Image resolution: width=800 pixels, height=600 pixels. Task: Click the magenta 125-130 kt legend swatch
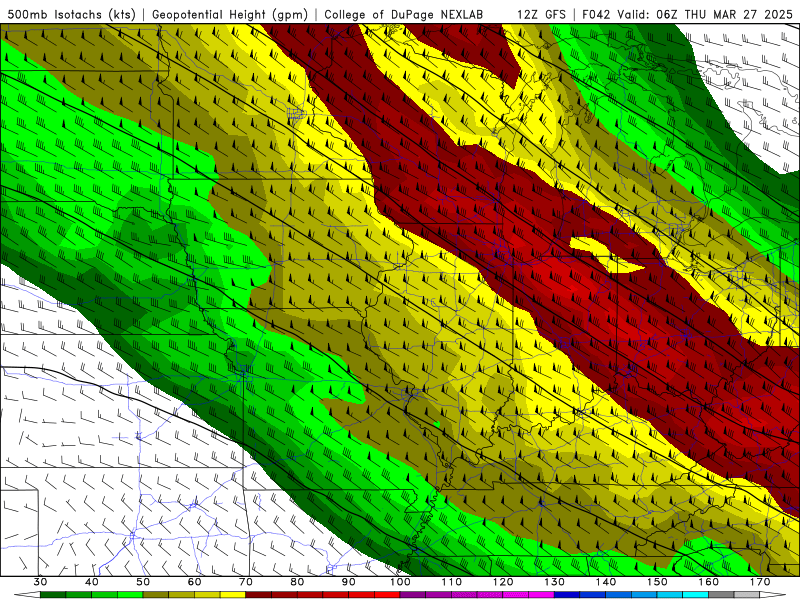click(x=541, y=595)
